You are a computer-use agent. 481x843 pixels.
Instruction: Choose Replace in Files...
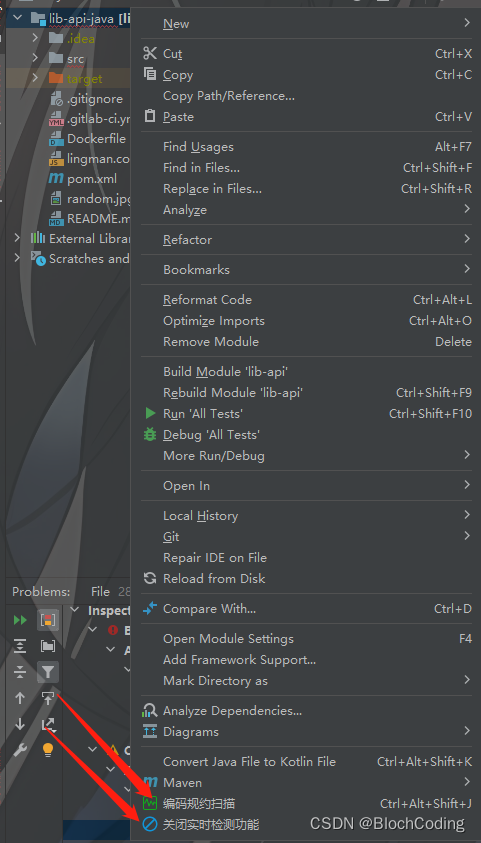[x=306, y=188]
